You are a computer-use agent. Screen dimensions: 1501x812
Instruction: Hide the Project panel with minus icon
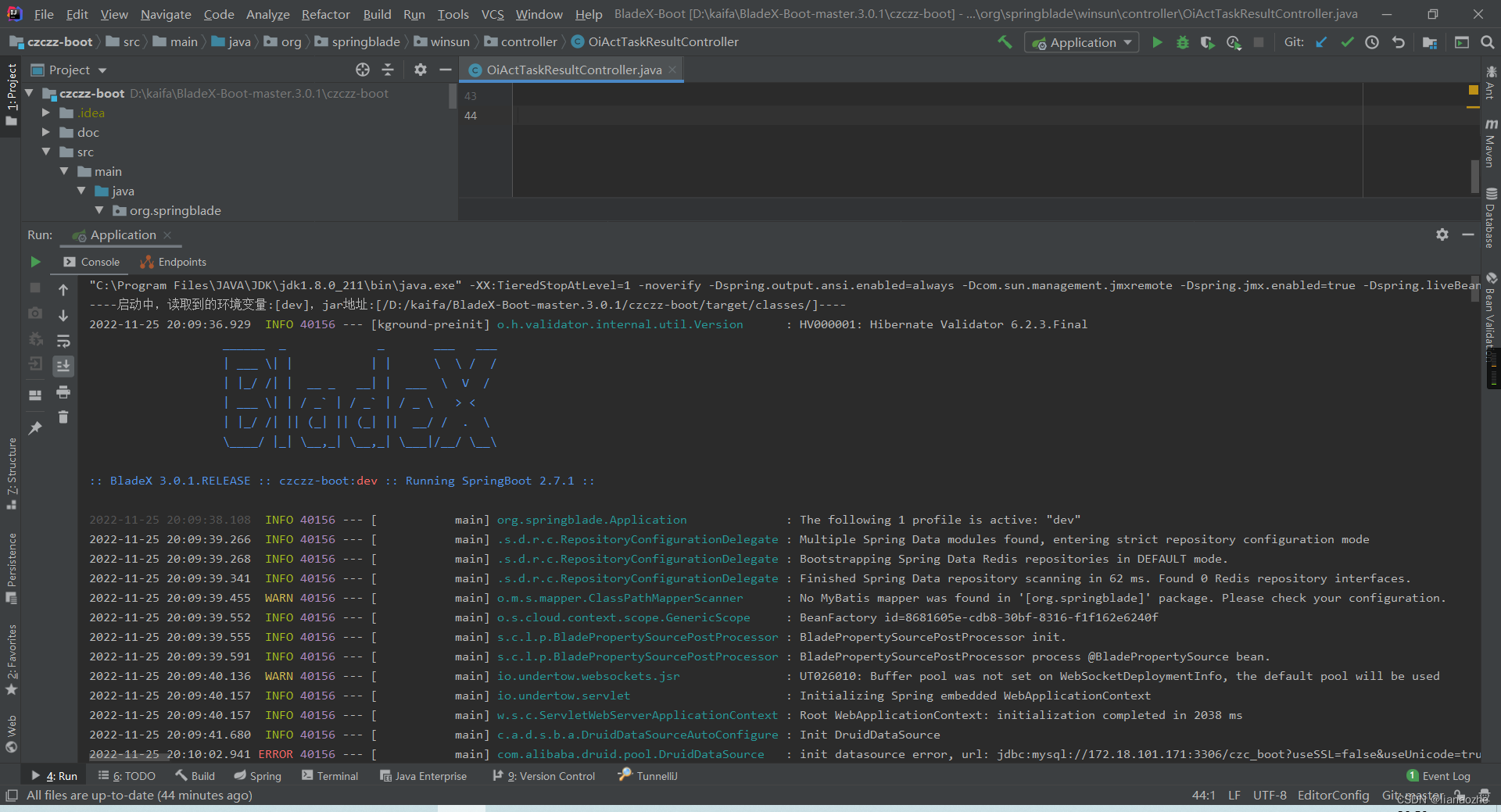[x=446, y=70]
